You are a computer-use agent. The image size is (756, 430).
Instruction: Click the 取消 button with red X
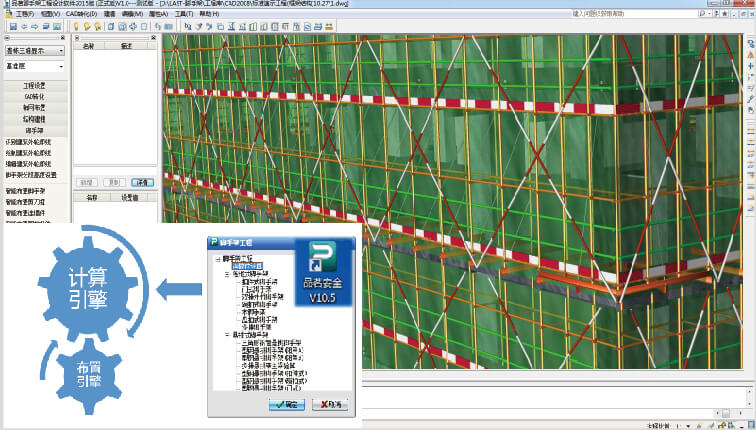[x=330, y=404]
